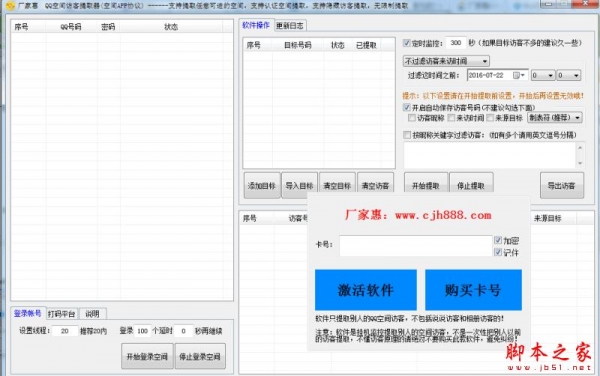
Task: Switch to the 登录帐号 tab
Action: pos(28,313)
